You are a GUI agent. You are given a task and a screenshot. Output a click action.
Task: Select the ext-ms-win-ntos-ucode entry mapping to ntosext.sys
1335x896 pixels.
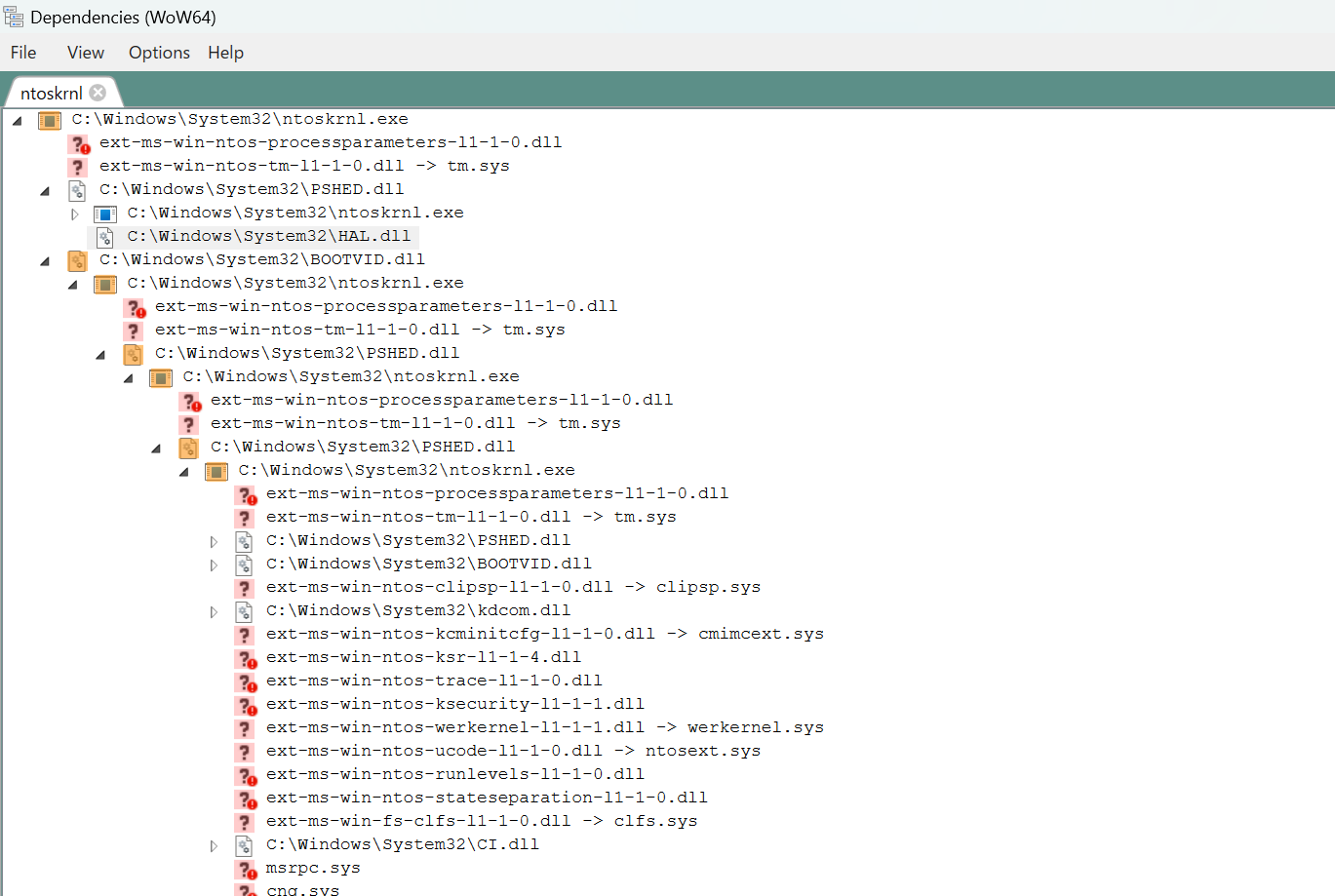(513, 751)
